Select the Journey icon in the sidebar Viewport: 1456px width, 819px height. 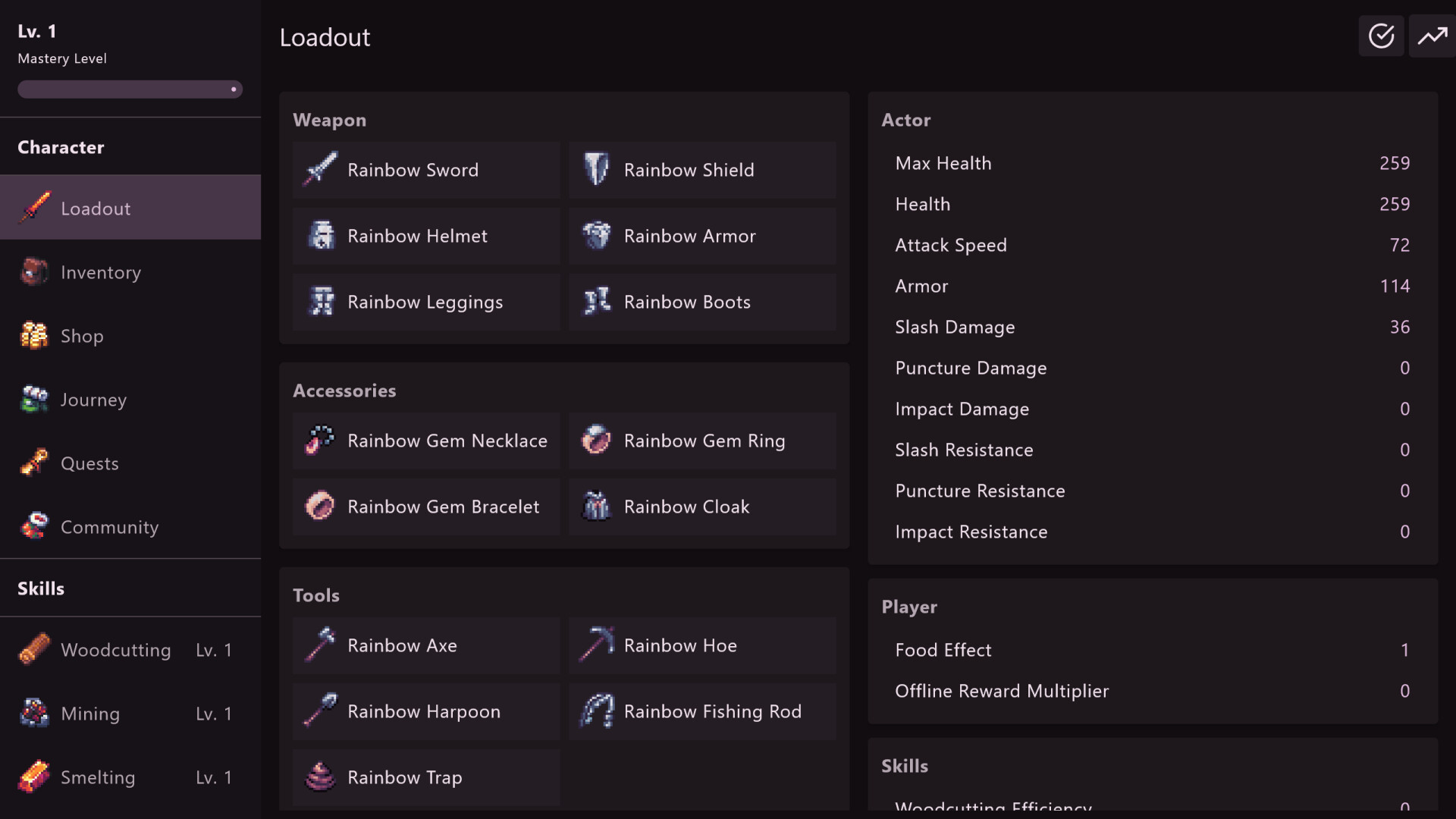[33, 399]
